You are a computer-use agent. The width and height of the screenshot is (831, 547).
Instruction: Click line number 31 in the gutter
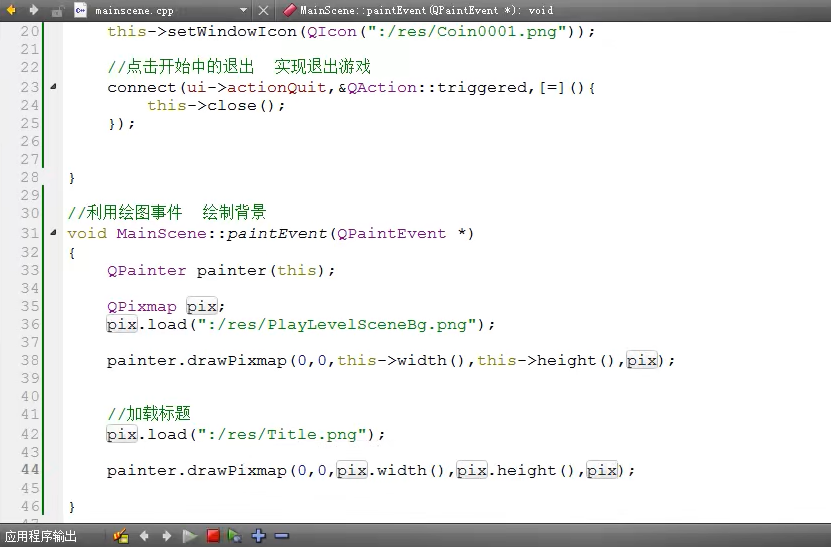pos(30,233)
